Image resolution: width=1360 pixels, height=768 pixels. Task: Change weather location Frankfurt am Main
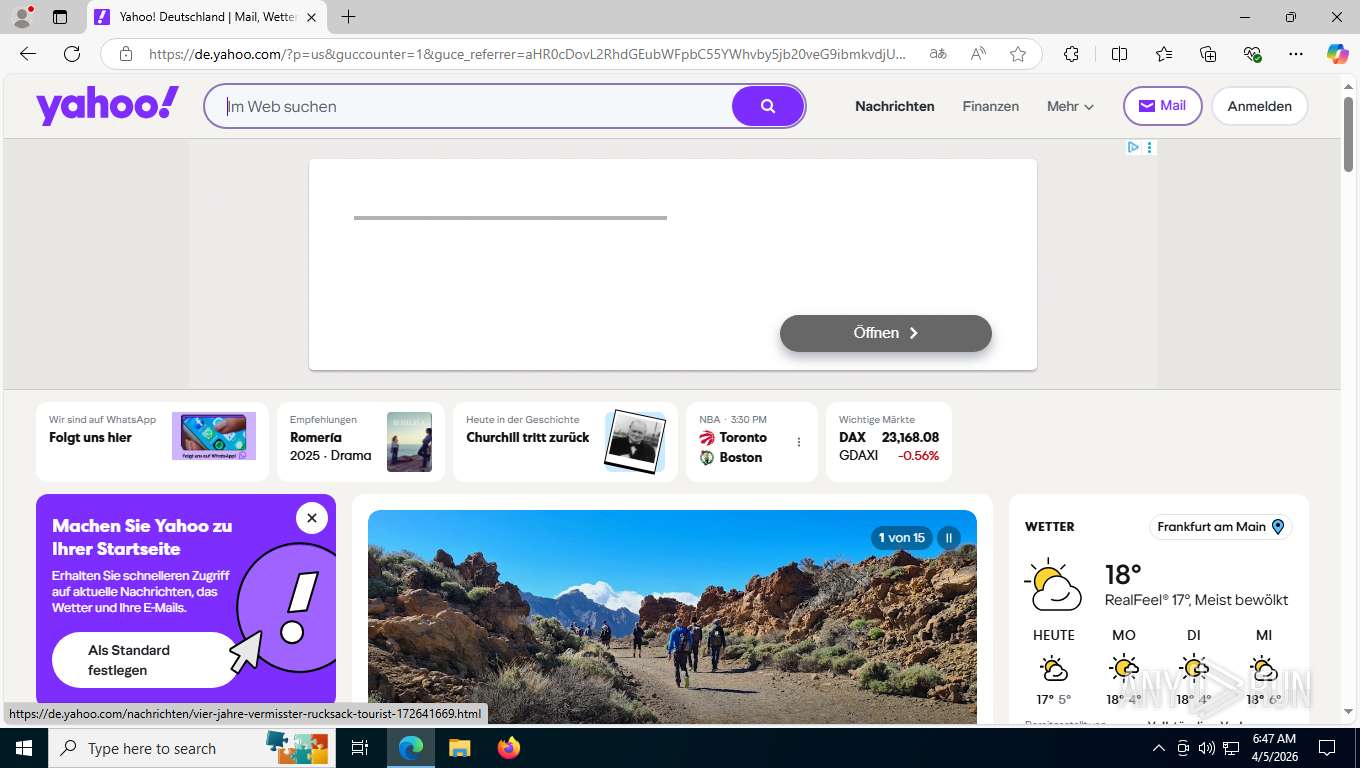click(x=1221, y=527)
